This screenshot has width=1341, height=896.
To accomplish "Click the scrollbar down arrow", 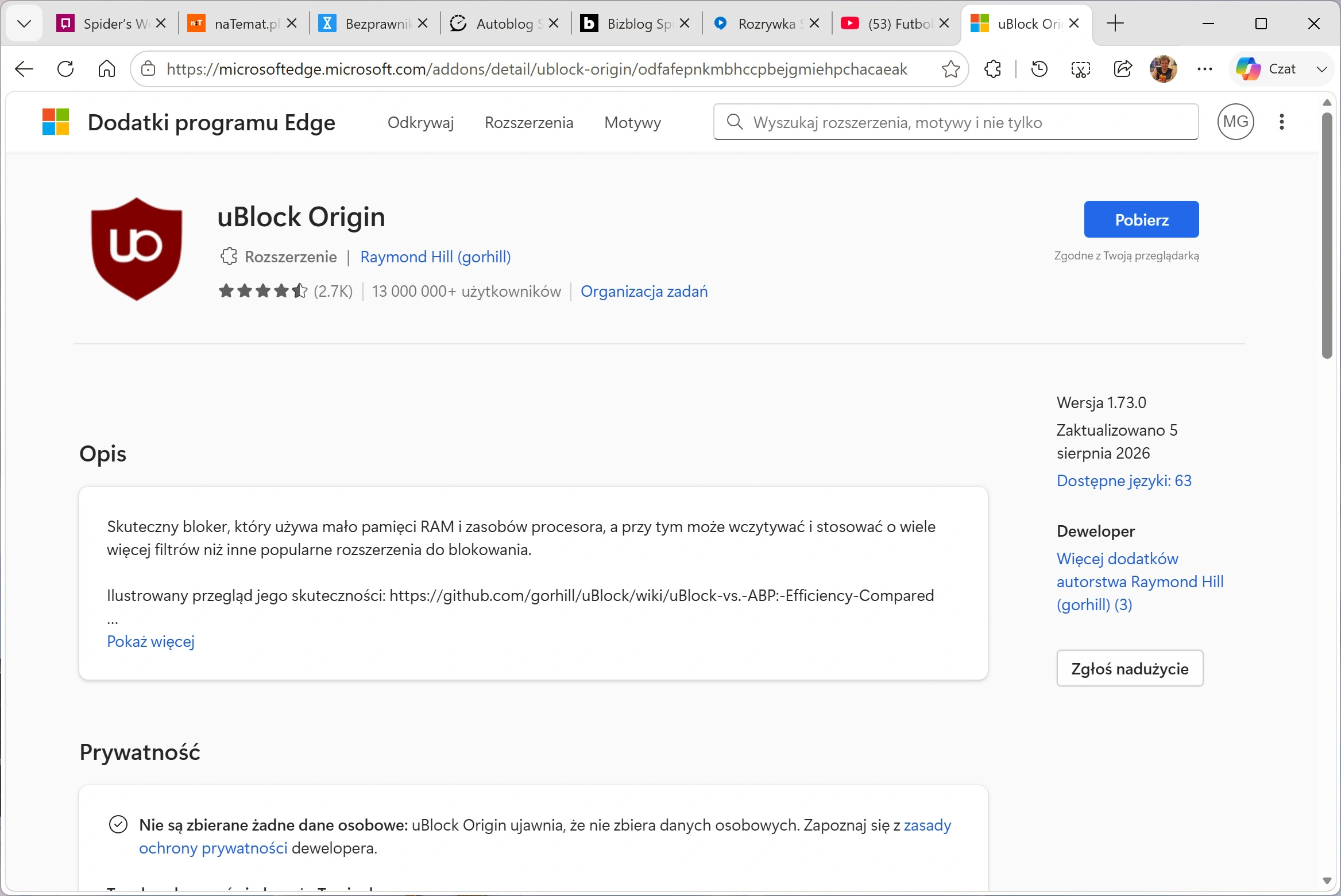I will tap(1327, 881).
